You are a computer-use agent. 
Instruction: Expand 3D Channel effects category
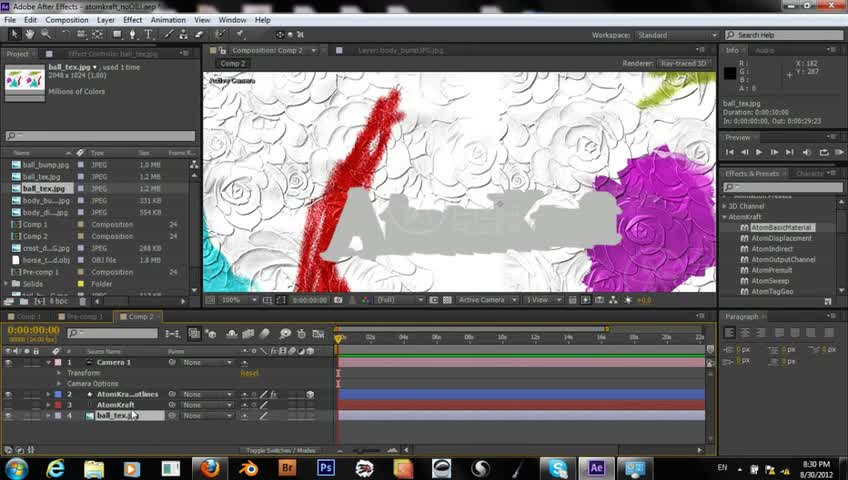(x=725, y=206)
